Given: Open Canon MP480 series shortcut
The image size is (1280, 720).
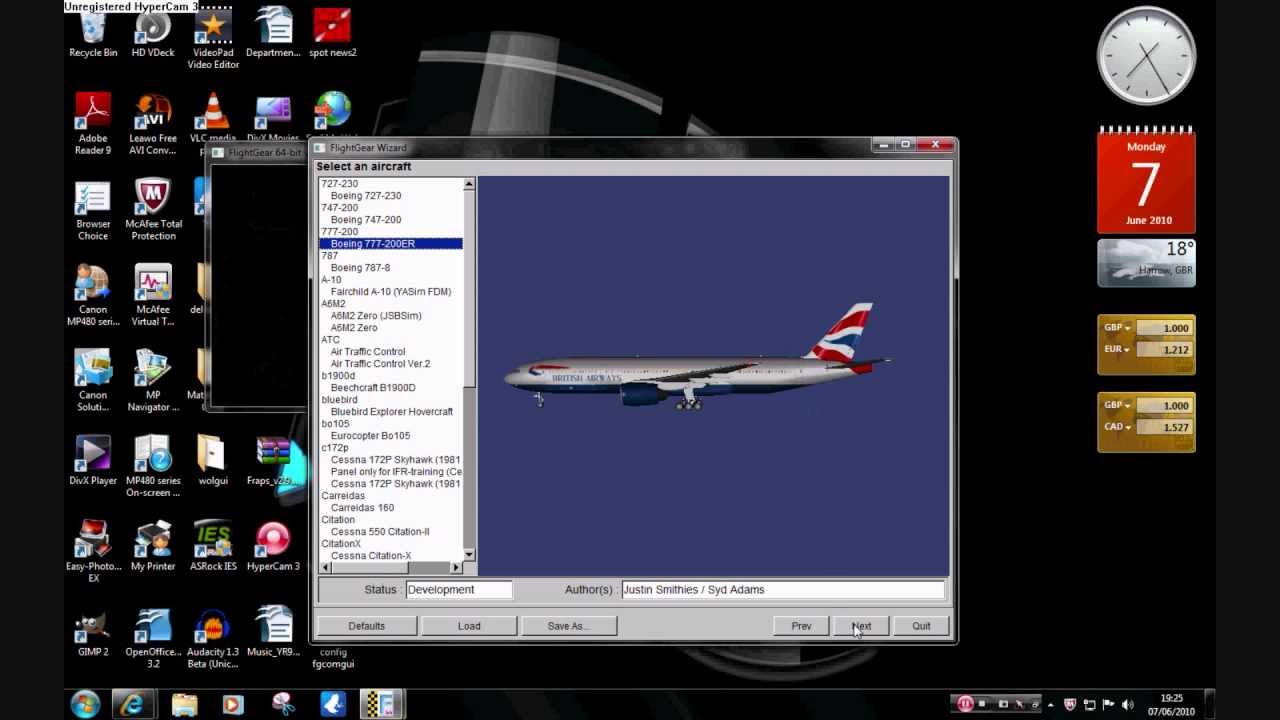Looking at the screenshot, I should 93,296.
